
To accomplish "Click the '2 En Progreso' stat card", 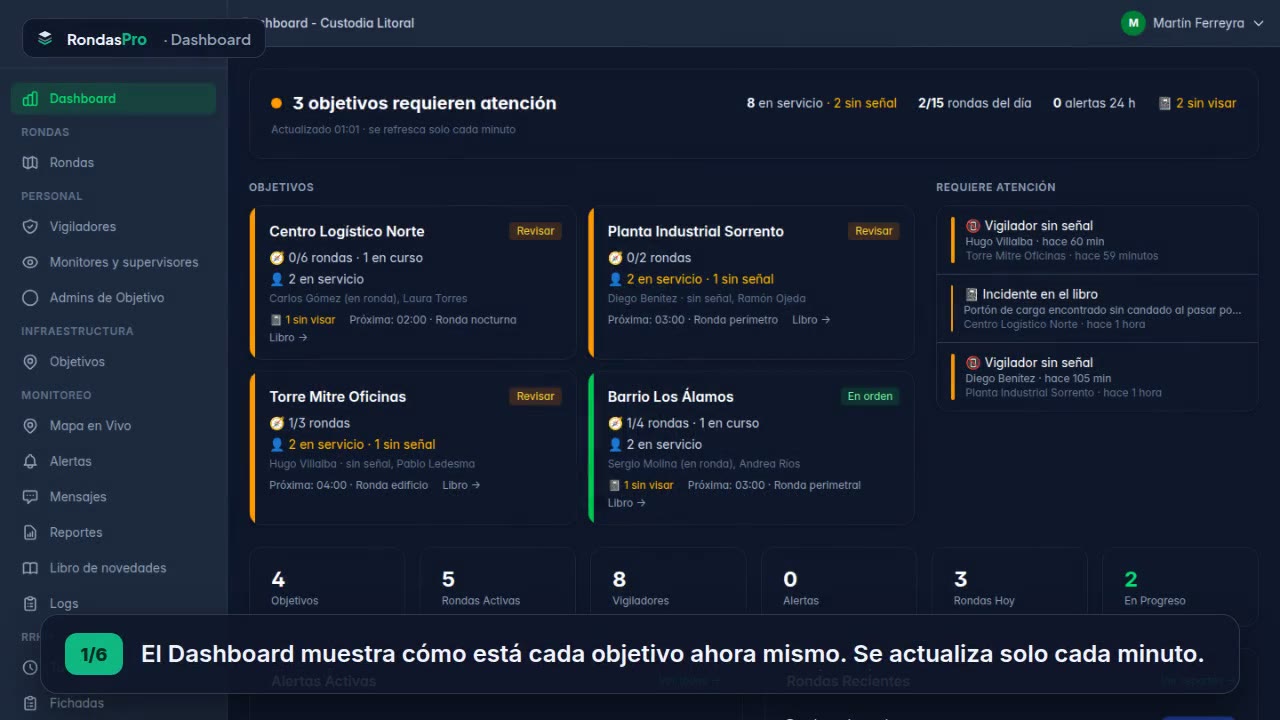I will pyautogui.click(x=1180, y=587).
